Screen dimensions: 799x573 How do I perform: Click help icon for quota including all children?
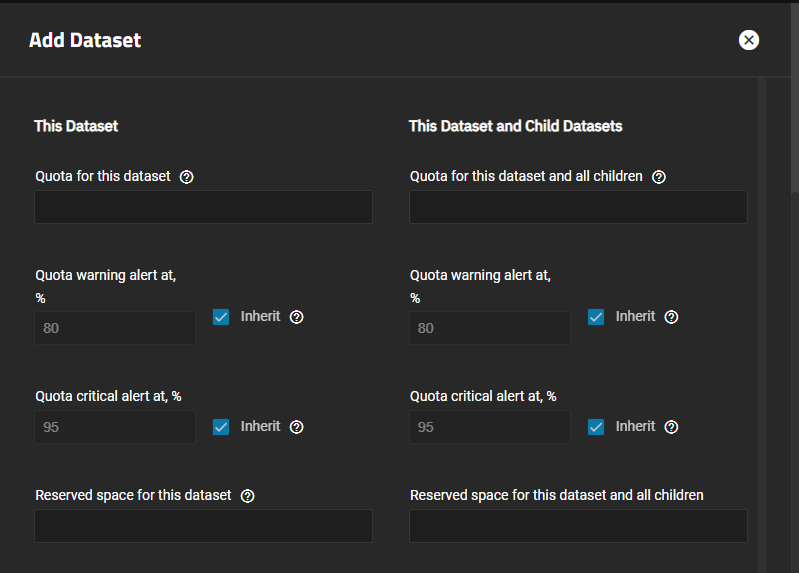(x=659, y=177)
